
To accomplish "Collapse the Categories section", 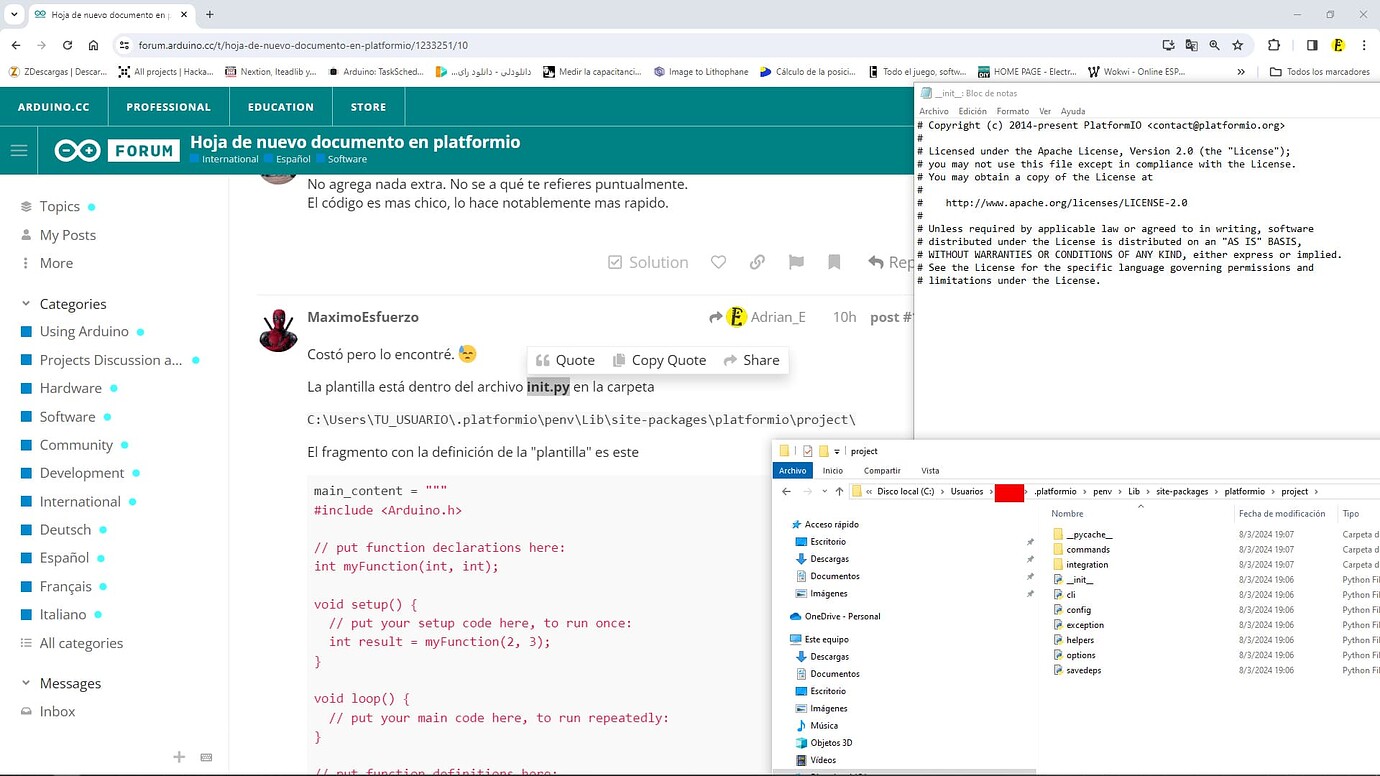I will point(25,304).
